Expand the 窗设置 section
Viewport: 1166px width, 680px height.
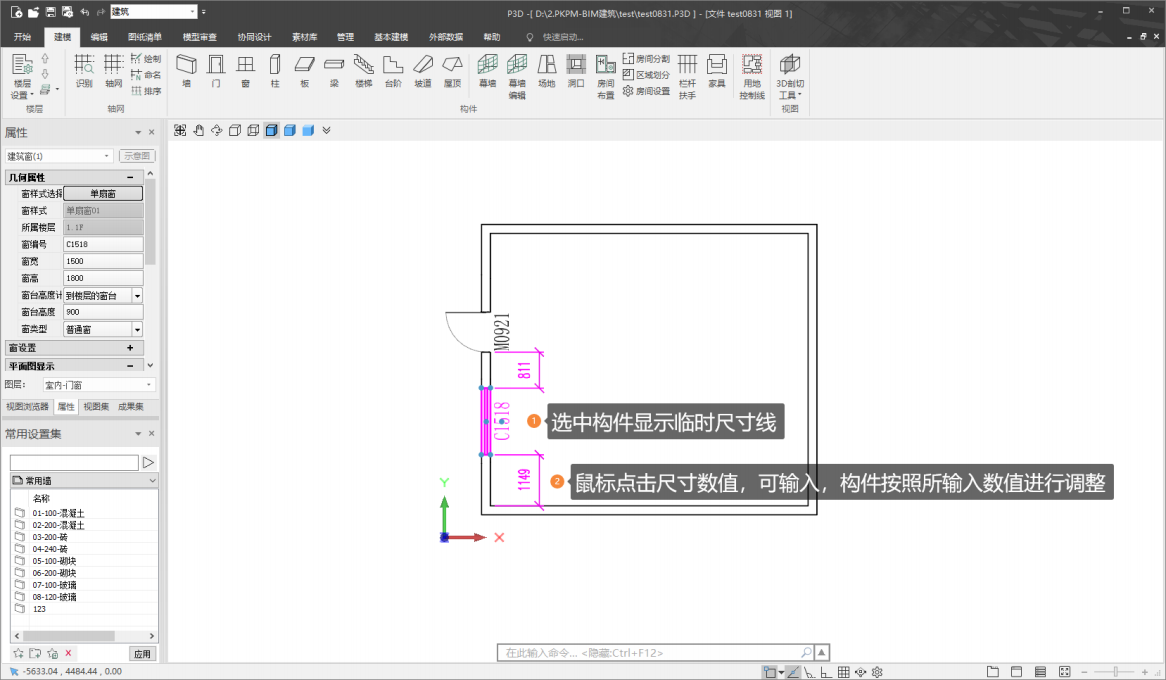130,348
